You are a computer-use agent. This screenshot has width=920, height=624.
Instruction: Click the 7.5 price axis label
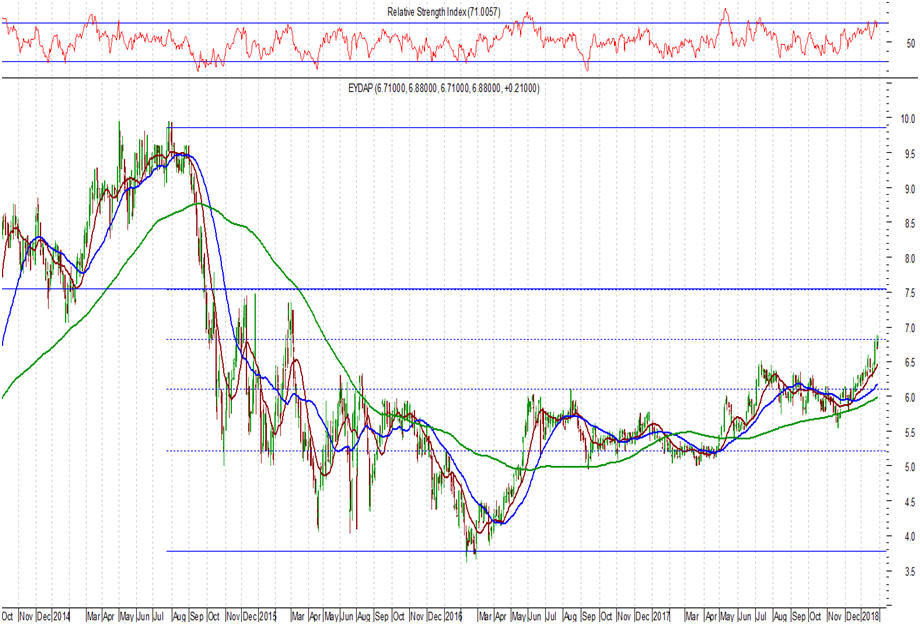click(x=909, y=293)
